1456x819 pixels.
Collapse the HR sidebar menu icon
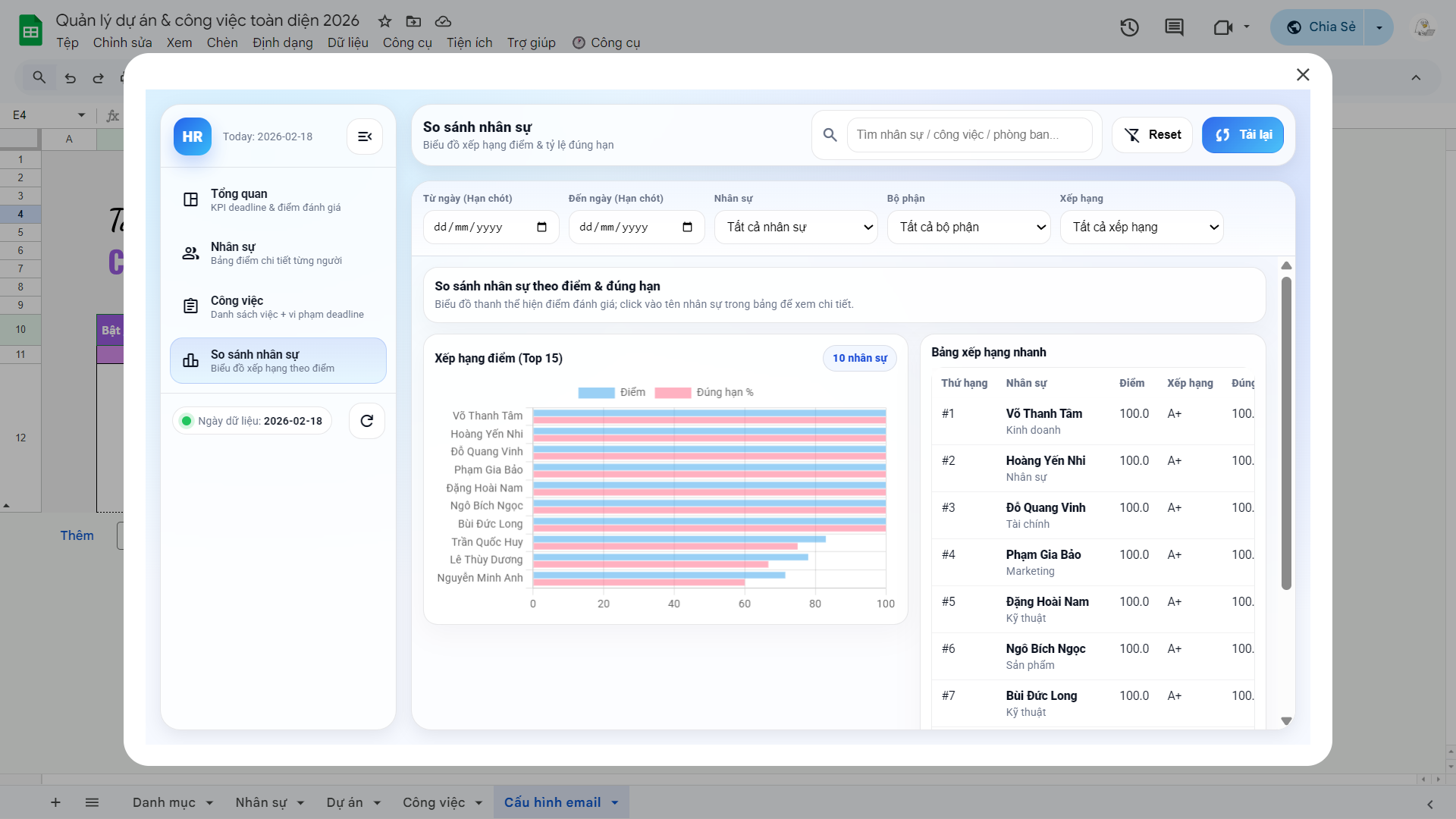pos(365,136)
